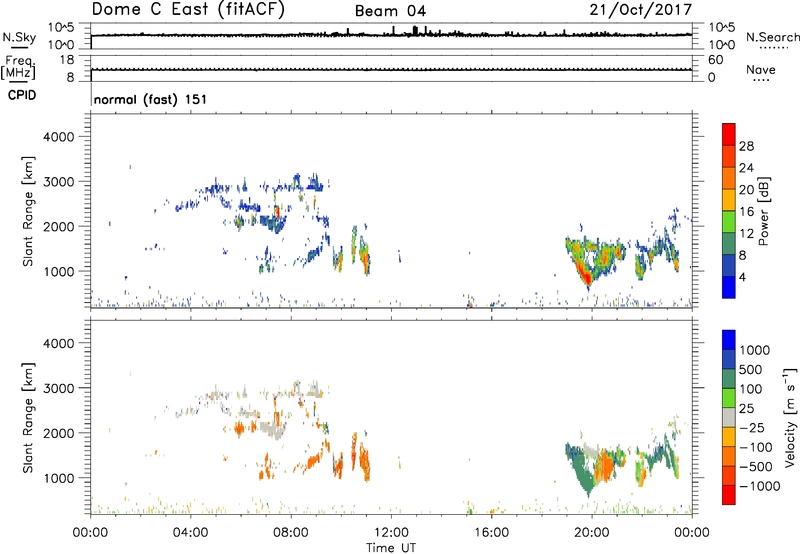Click the '1000' tick on the velocity colorbar
The image size is (800, 554).
pos(754,350)
